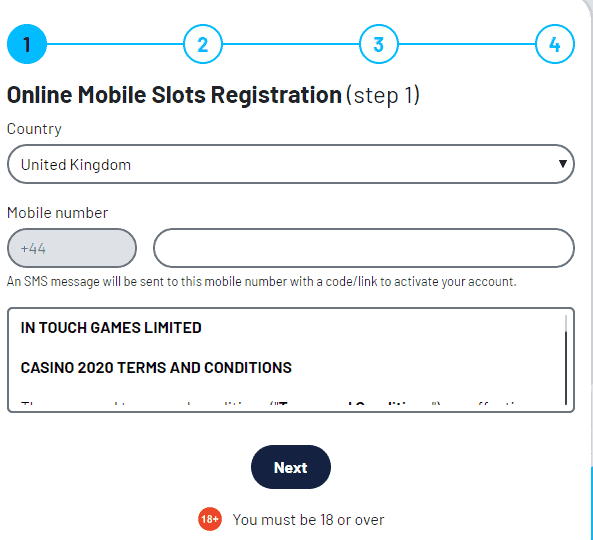This screenshot has width=593, height=540.
Task: Click the Country selector's dropdown arrow
Action: [563, 164]
